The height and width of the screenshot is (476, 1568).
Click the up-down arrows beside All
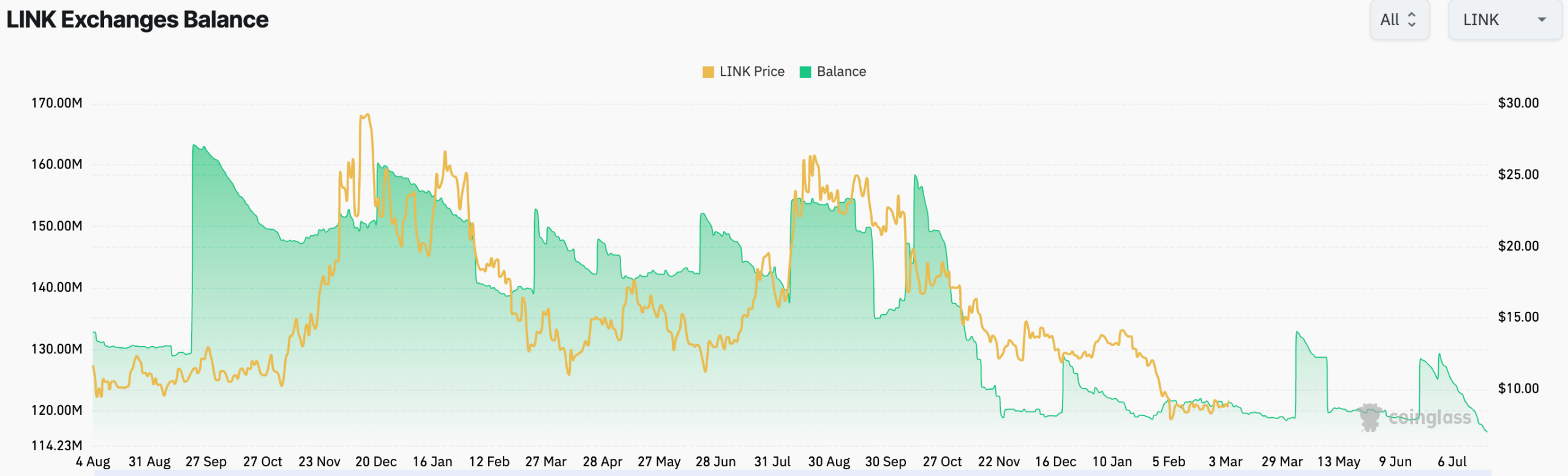point(1412,20)
